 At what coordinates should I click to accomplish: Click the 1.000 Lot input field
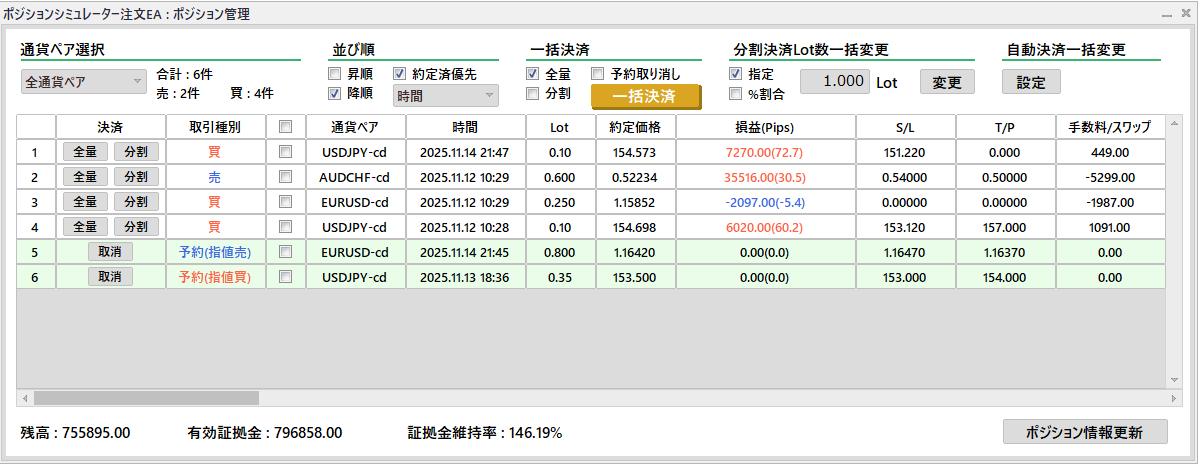(834, 82)
